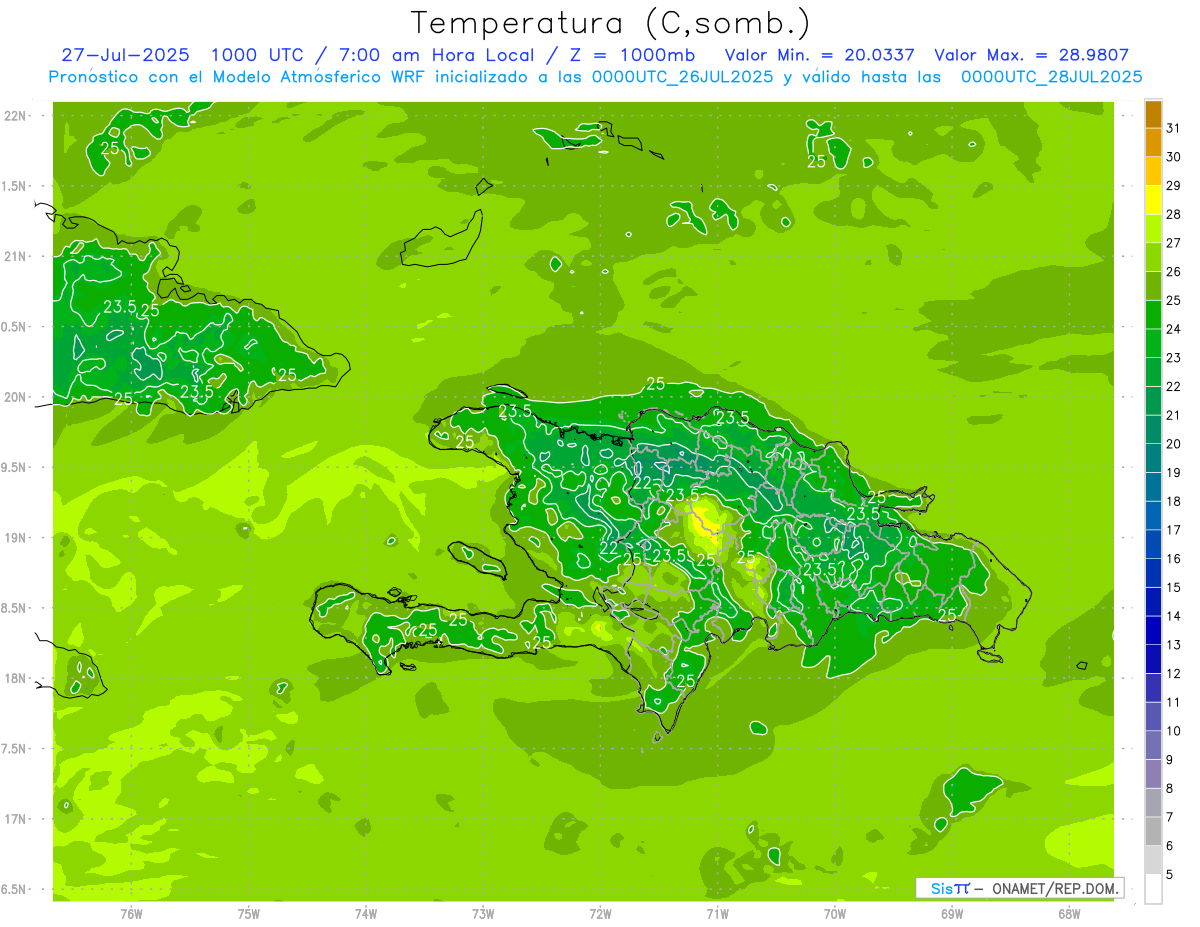Click the 17N latitude axis label
1200x927 pixels.
click(x=15, y=819)
